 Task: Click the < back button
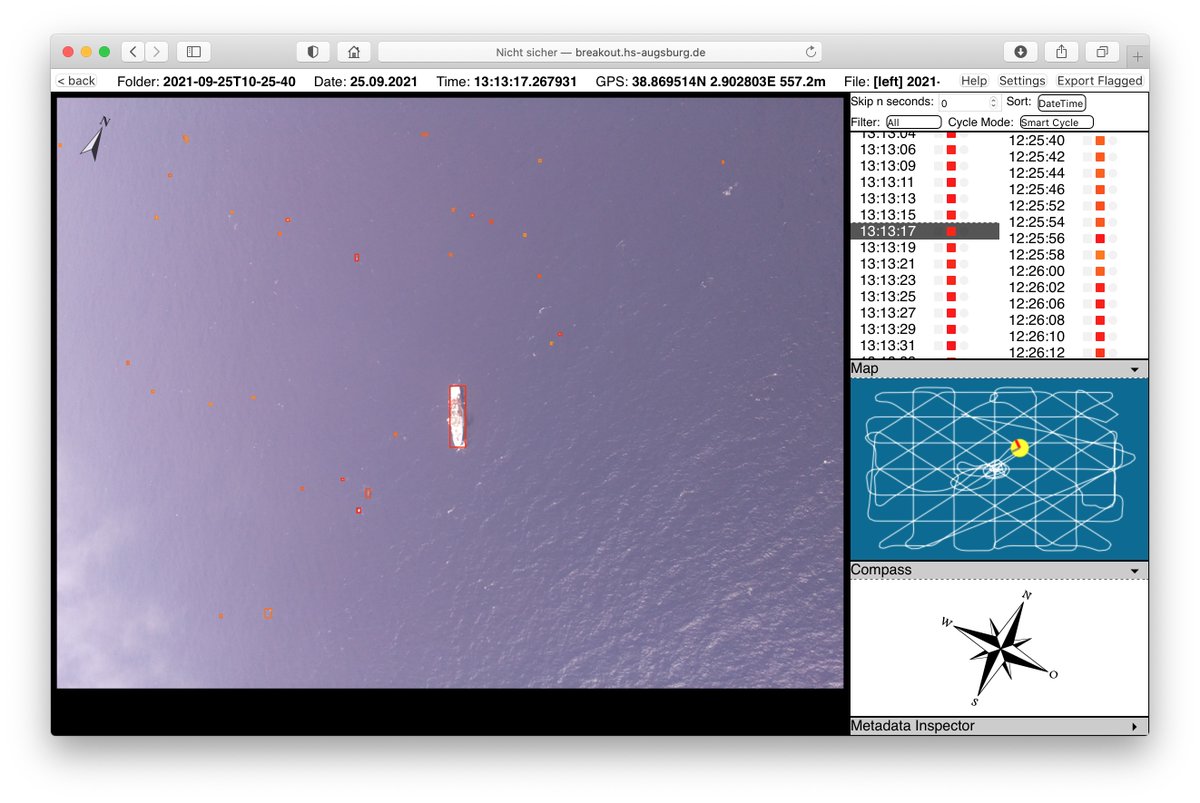(x=76, y=81)
